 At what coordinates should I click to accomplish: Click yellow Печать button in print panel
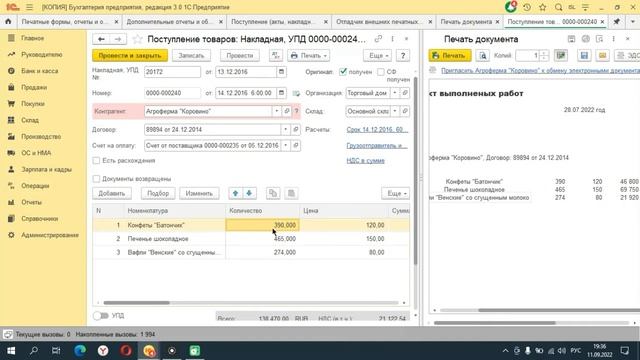(450, 56)
